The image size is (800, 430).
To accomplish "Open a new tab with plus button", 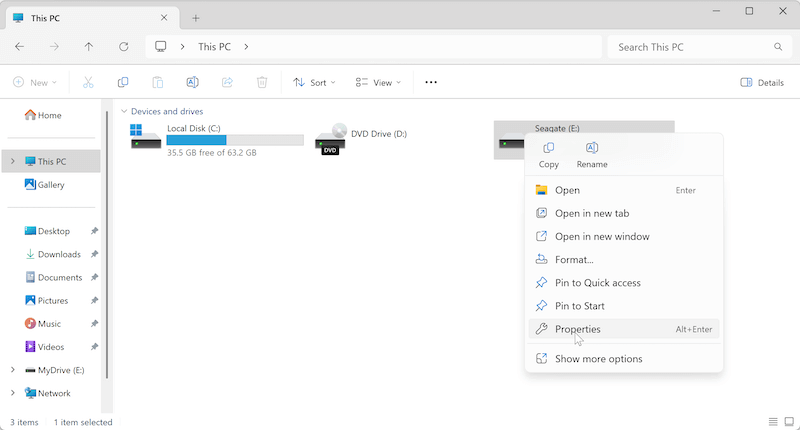I will (x=195, y=18).
